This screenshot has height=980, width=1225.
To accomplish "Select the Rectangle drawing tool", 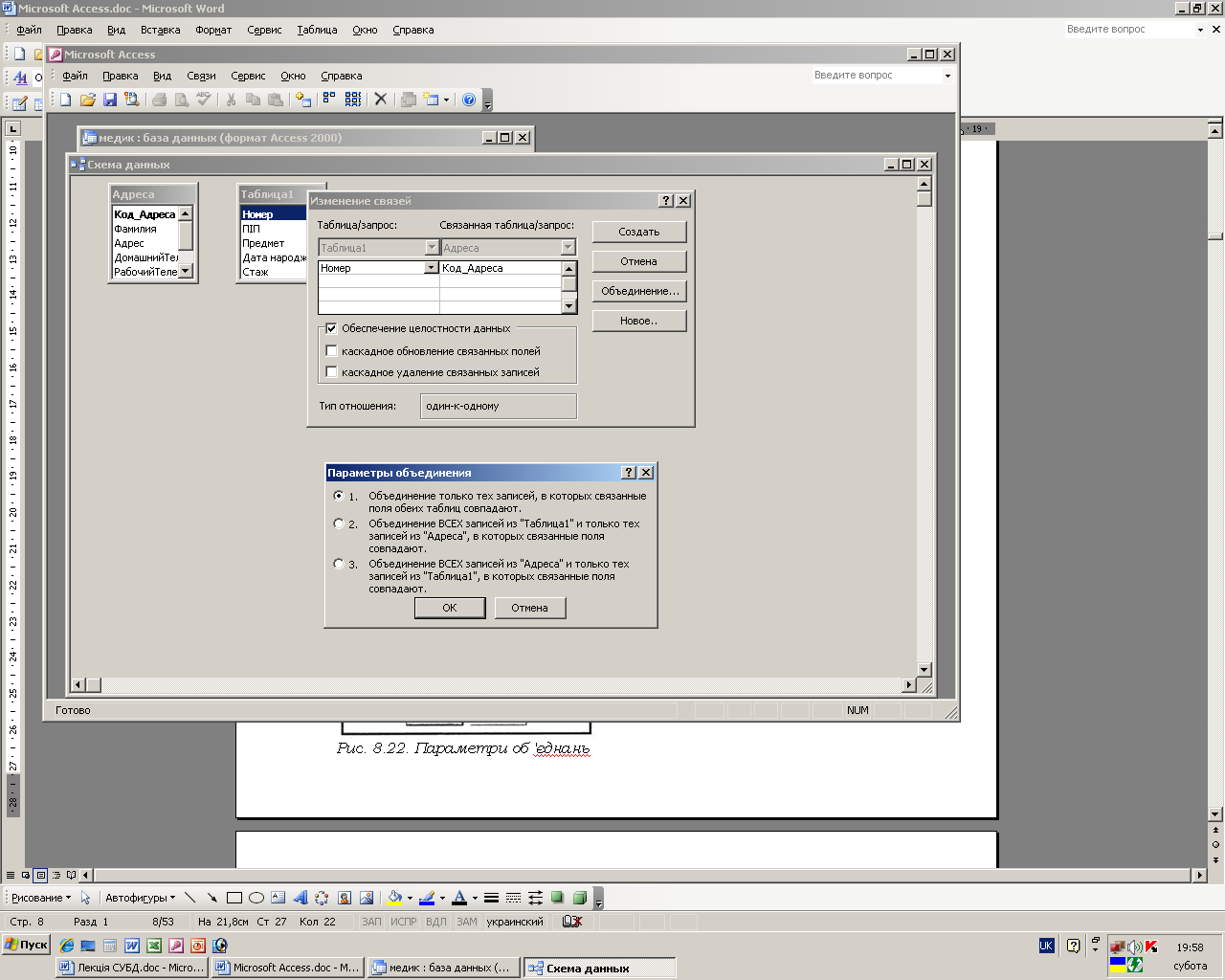I will pos(234,898).
